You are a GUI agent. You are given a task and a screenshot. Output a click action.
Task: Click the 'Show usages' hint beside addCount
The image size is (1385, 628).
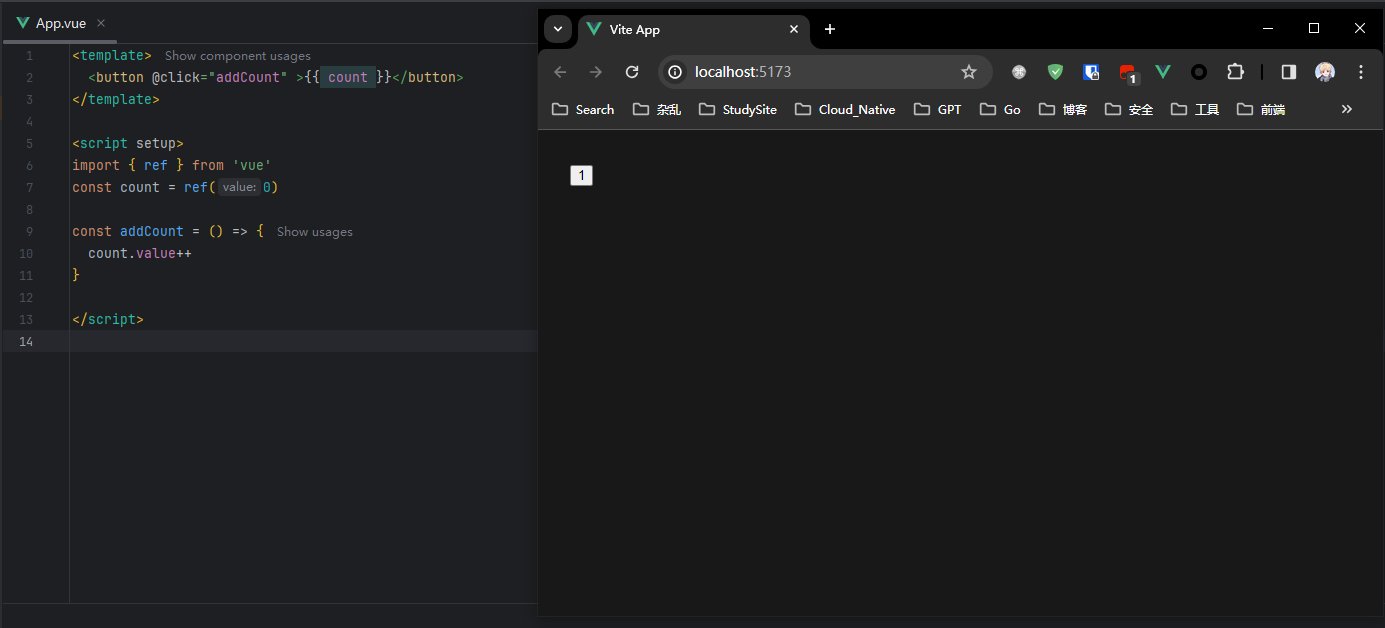point(315,231)
